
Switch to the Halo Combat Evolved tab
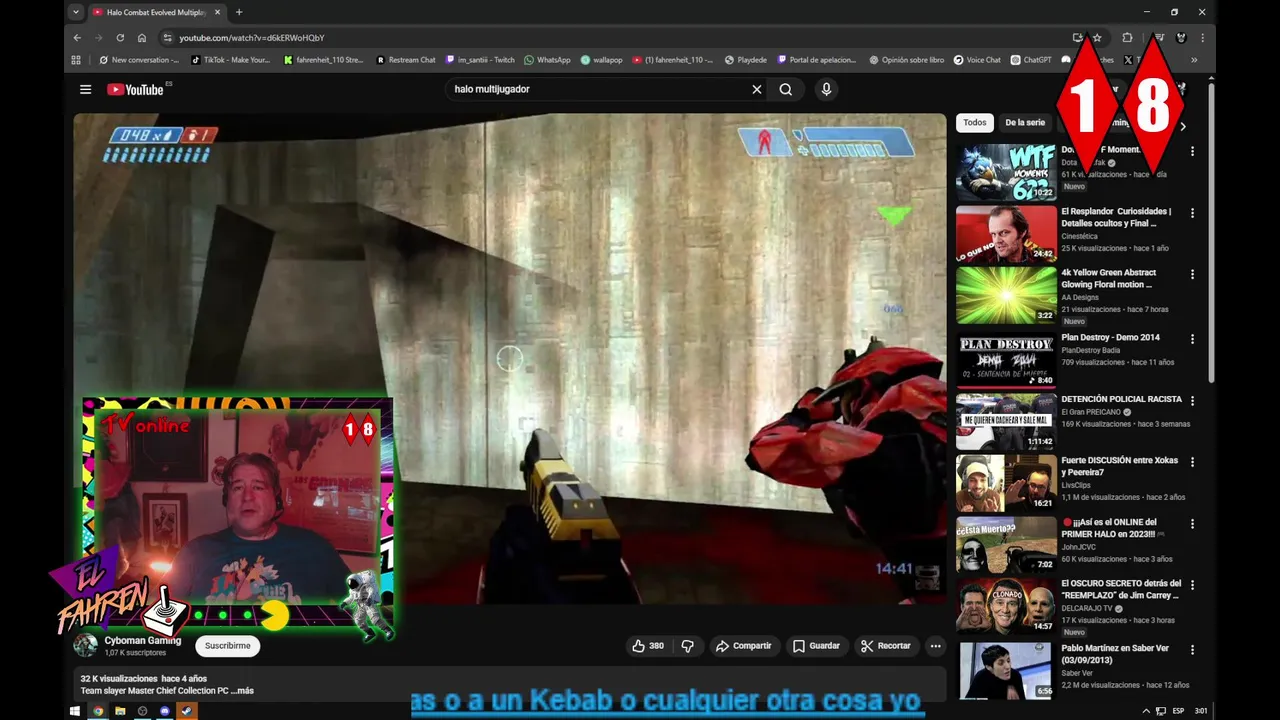[x=156, y=12]
